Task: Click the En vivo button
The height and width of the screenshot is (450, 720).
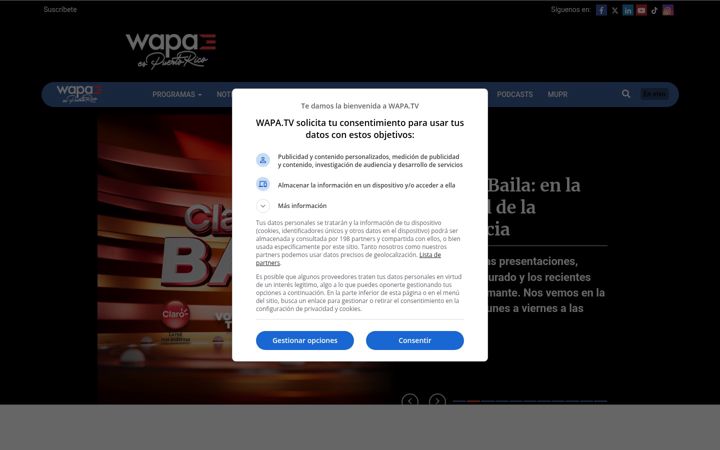Action: (x=654, y=94)
